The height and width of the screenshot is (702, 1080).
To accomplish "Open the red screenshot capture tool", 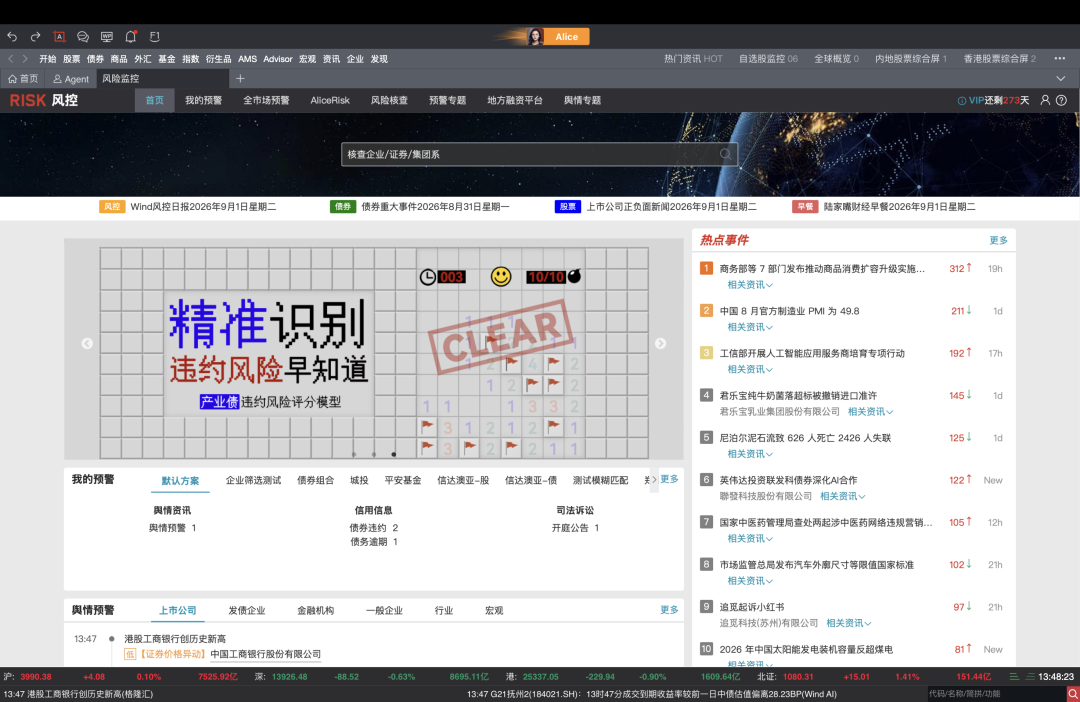I will [x=59, y=37].
